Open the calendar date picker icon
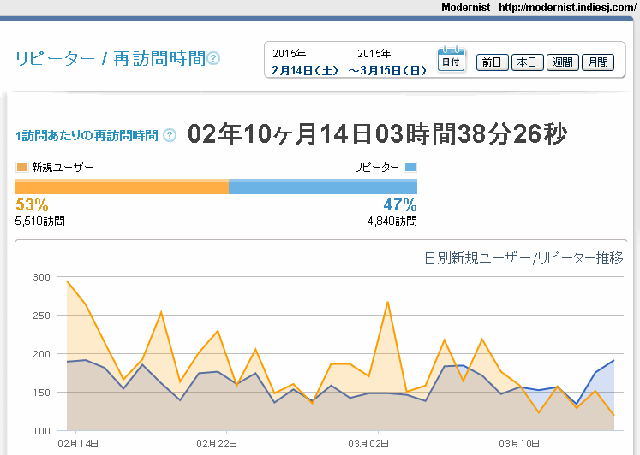 (x=451, y=60)
